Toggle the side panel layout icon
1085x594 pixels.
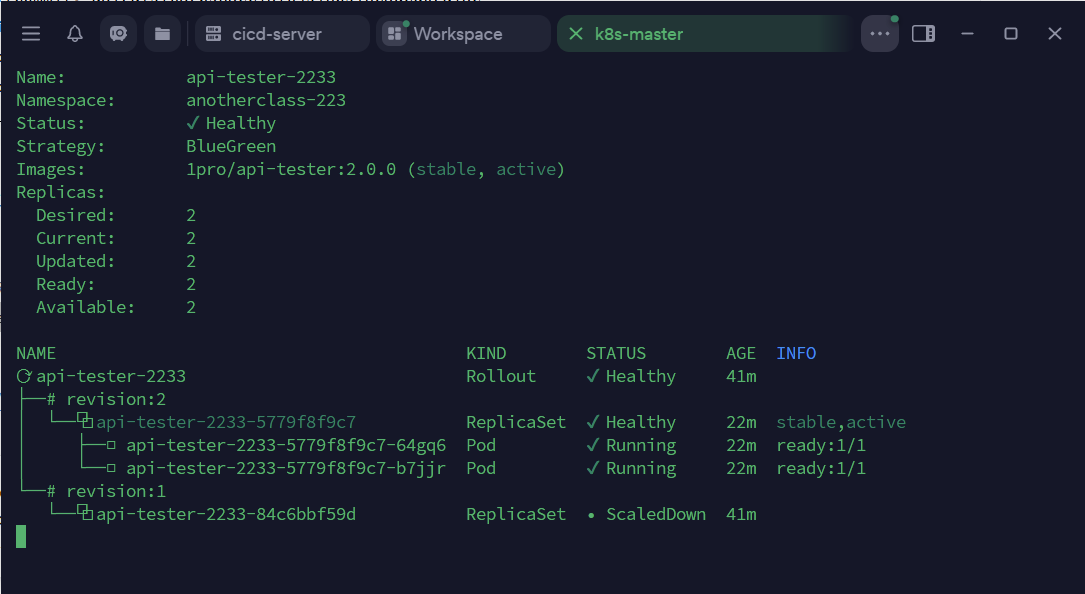tap(924, 34)
